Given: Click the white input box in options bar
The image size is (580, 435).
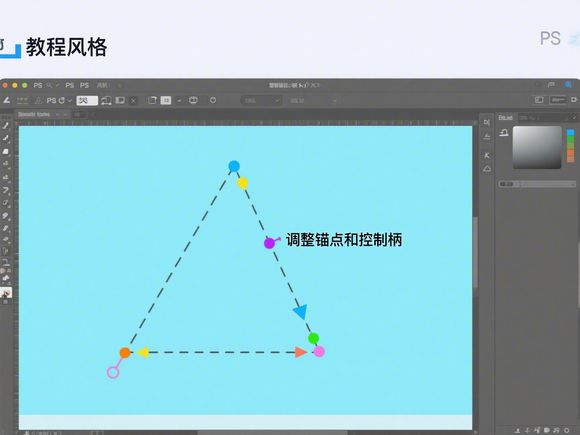Looking at the screenshot, I should (x=87, y=101).
